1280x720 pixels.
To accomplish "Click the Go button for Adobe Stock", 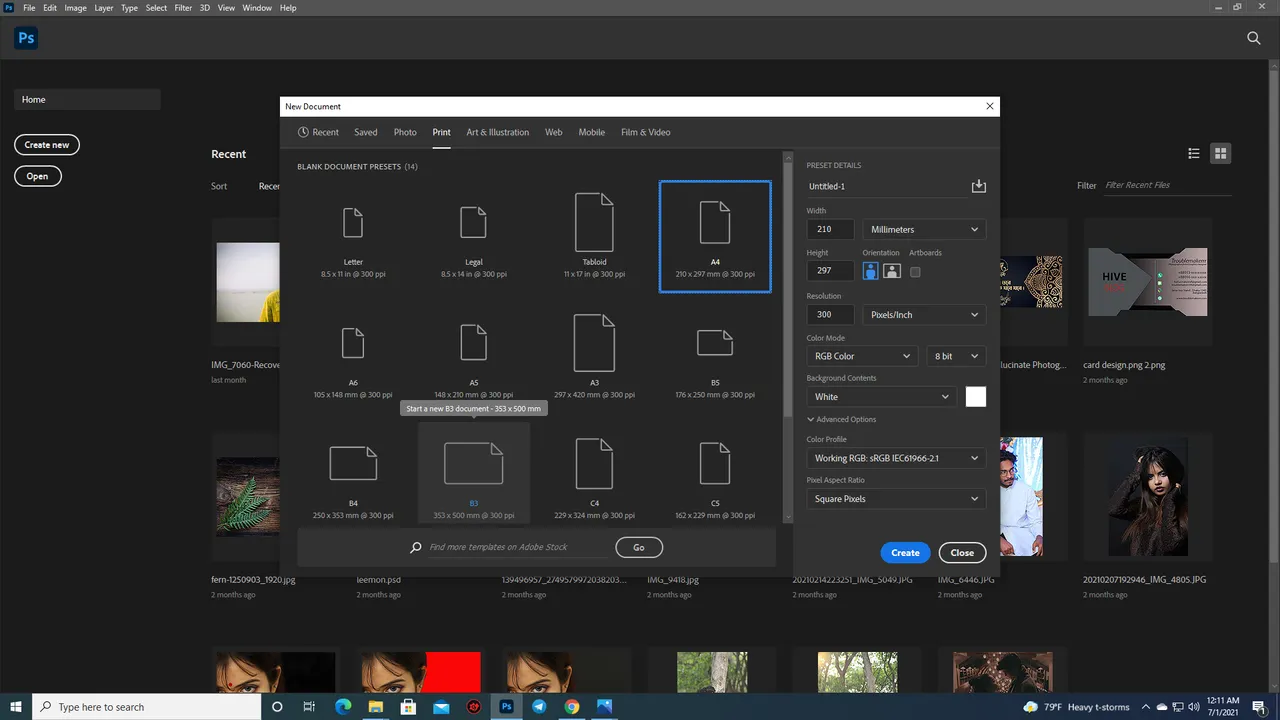I will (639, 547).
